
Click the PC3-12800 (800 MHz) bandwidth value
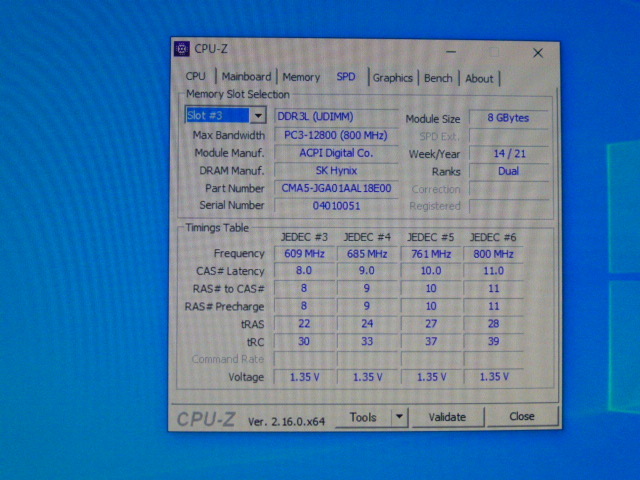point(336,135)
